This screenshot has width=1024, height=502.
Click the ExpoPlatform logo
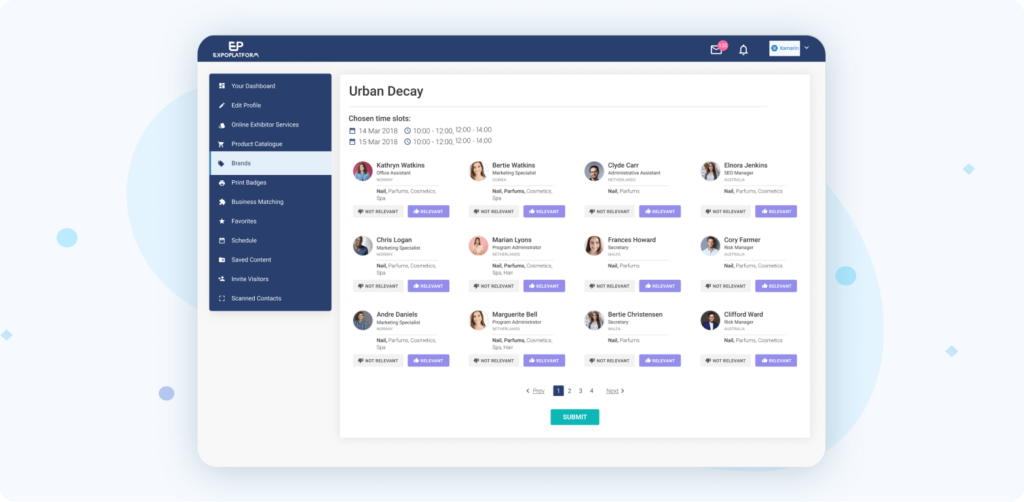[x=236, y=49]
